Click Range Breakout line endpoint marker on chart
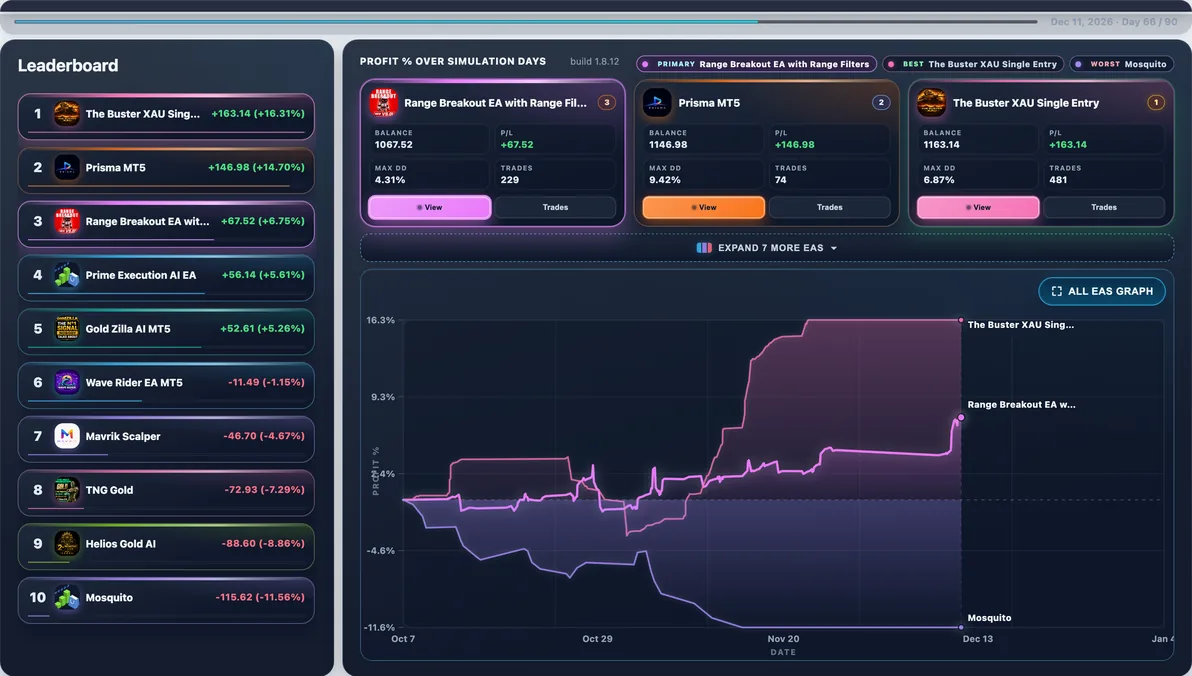Screen dimensions: 1192x676 [961, 417]
